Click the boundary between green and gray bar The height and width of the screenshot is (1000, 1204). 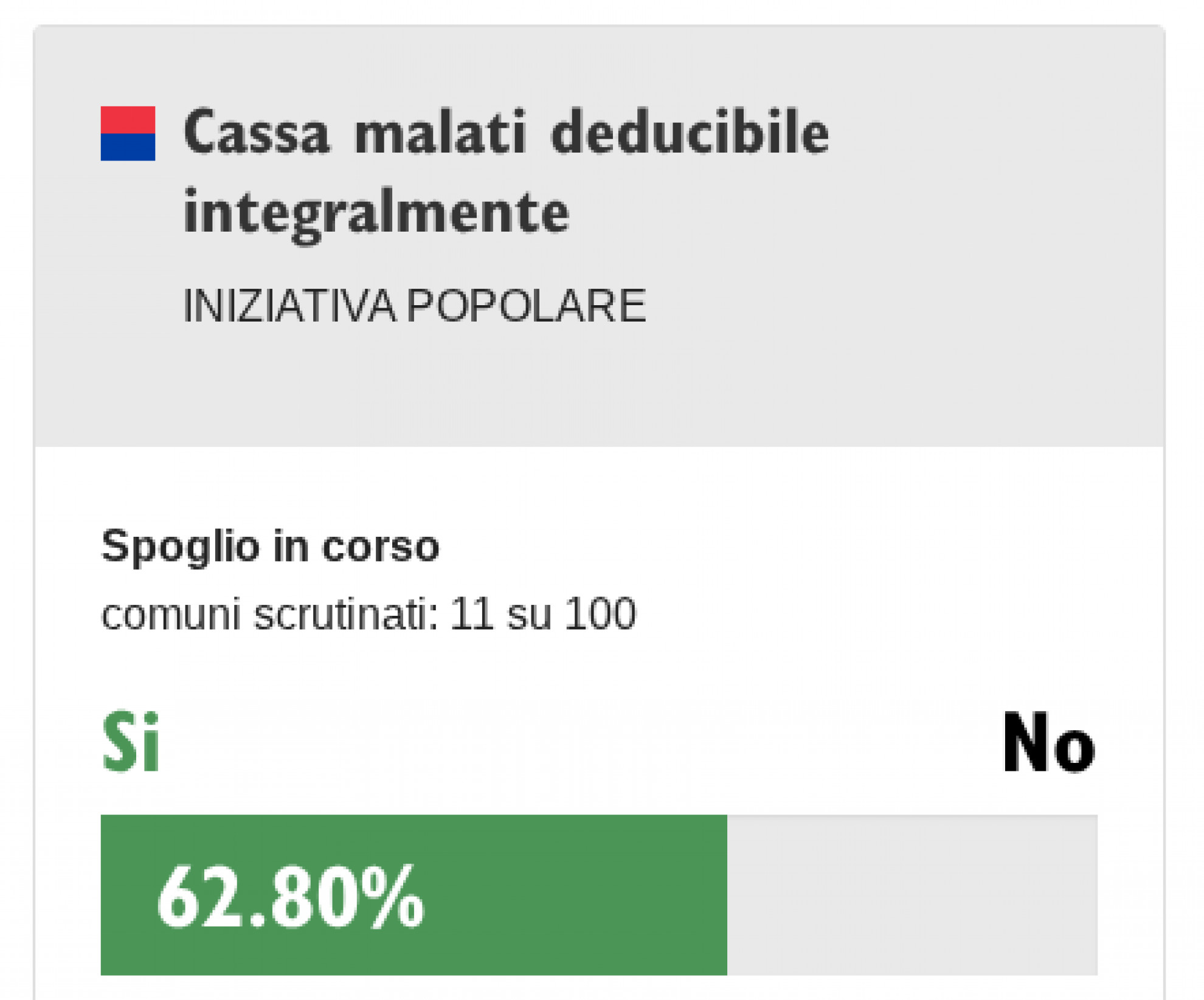click(x=727, y=895)
